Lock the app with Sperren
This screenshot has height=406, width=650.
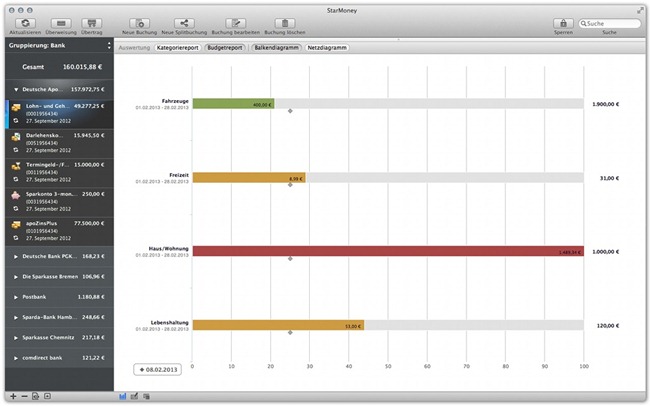click(562, 22)
